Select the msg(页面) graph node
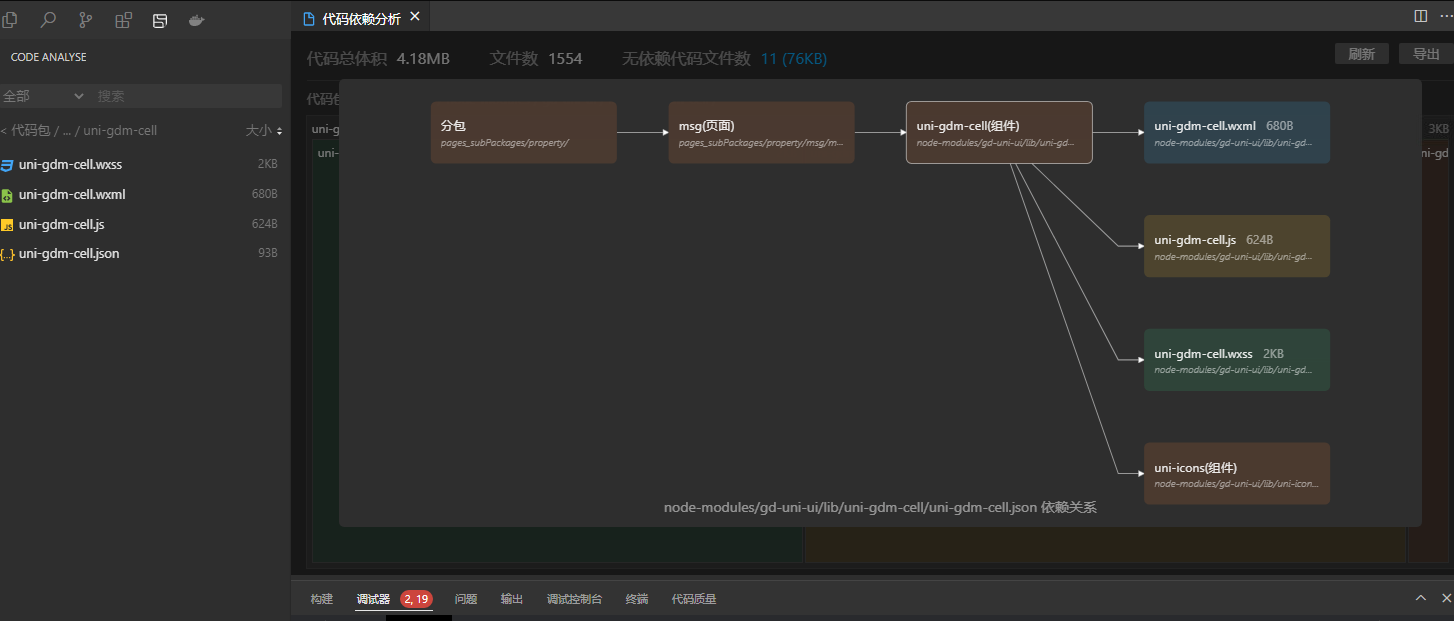 [x=761, y=132]
